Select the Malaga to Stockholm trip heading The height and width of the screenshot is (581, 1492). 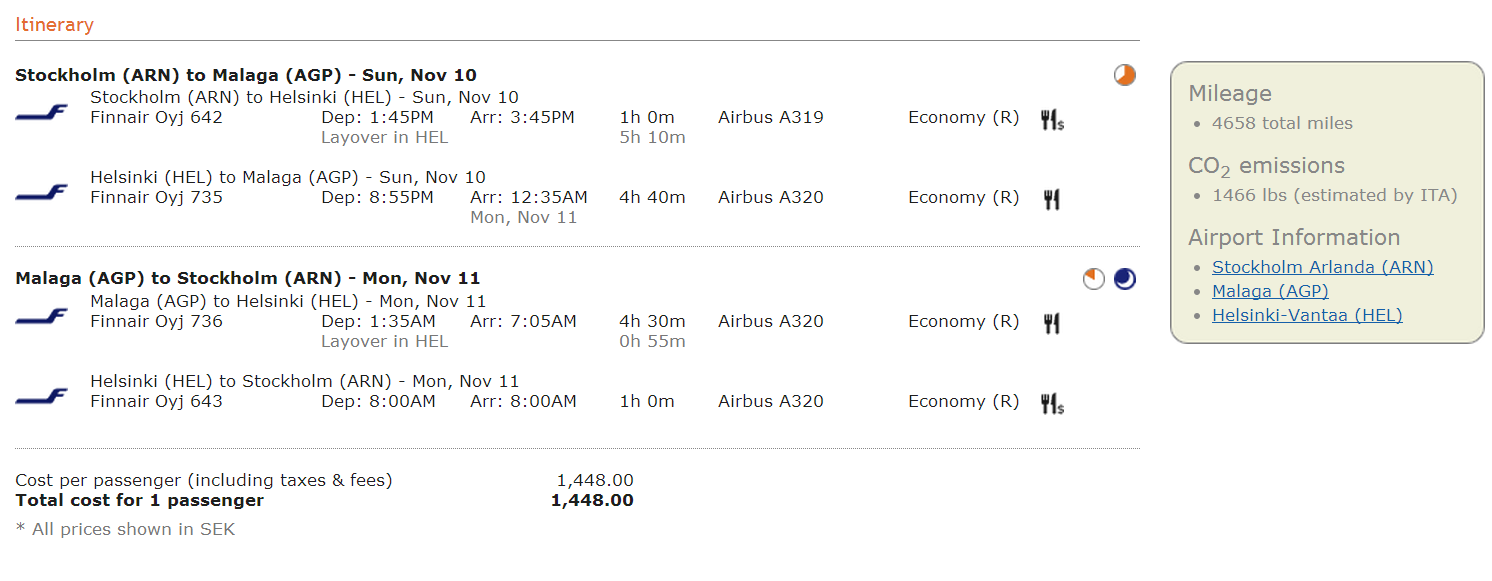[248, 278]
